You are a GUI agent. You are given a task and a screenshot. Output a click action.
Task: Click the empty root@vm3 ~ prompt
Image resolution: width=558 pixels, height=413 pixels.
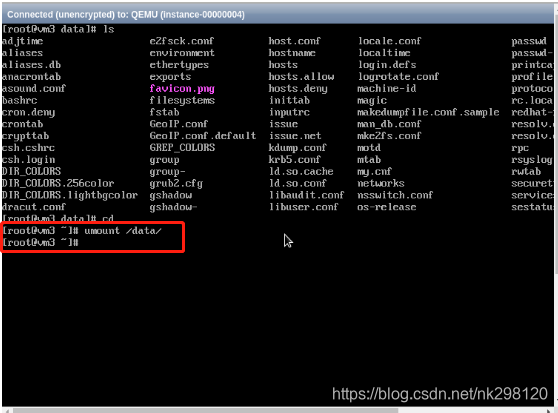point(40,243)
